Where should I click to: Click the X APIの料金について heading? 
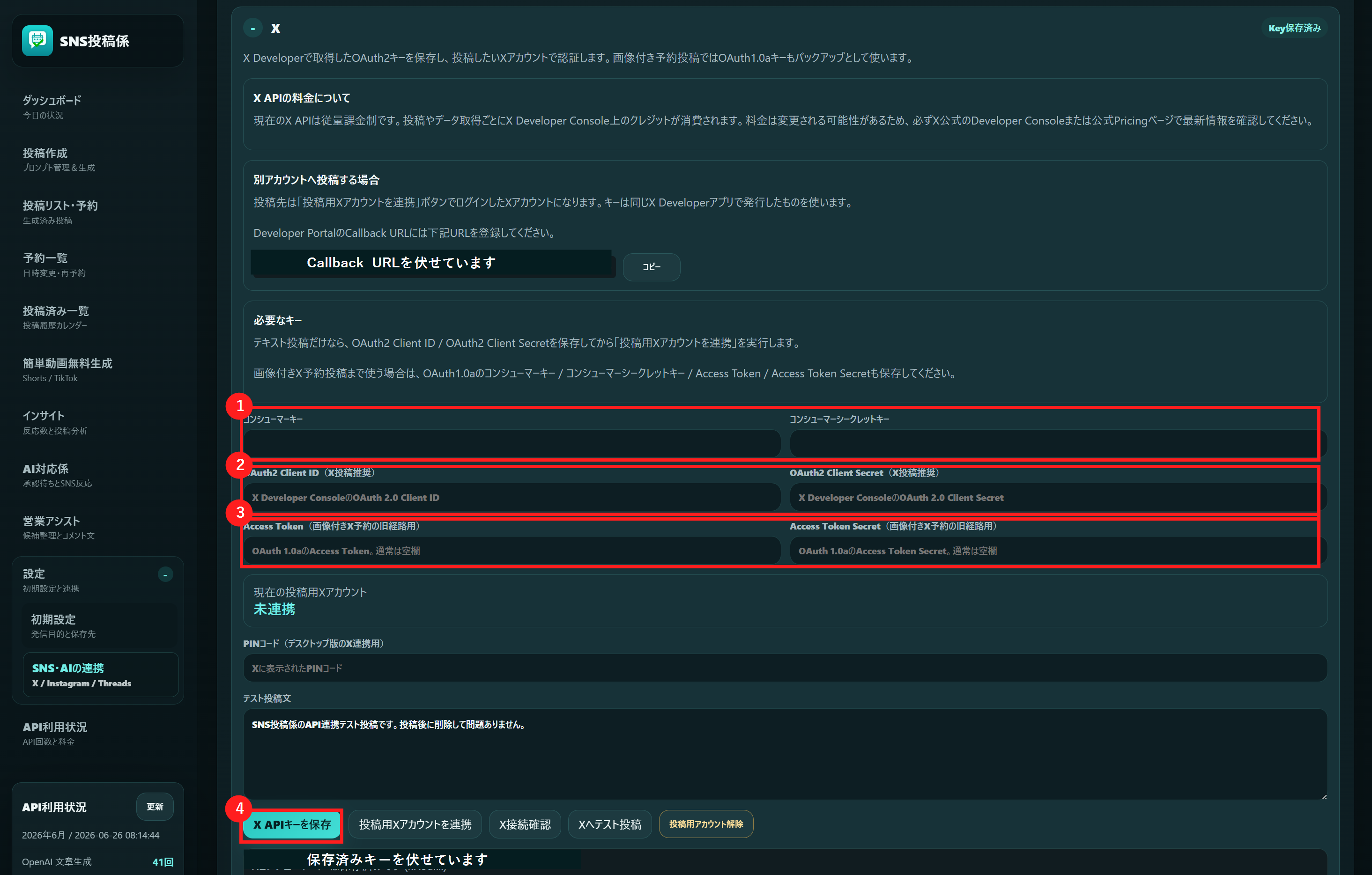tap(302, 98)
